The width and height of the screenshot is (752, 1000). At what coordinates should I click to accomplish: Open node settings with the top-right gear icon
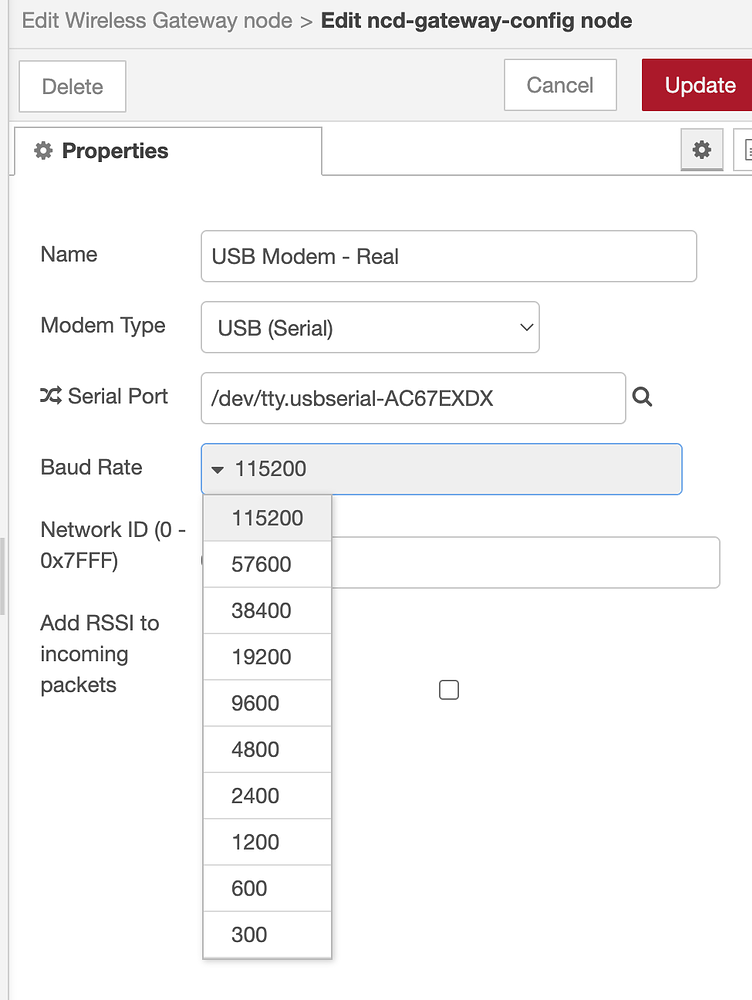[701, 150]
